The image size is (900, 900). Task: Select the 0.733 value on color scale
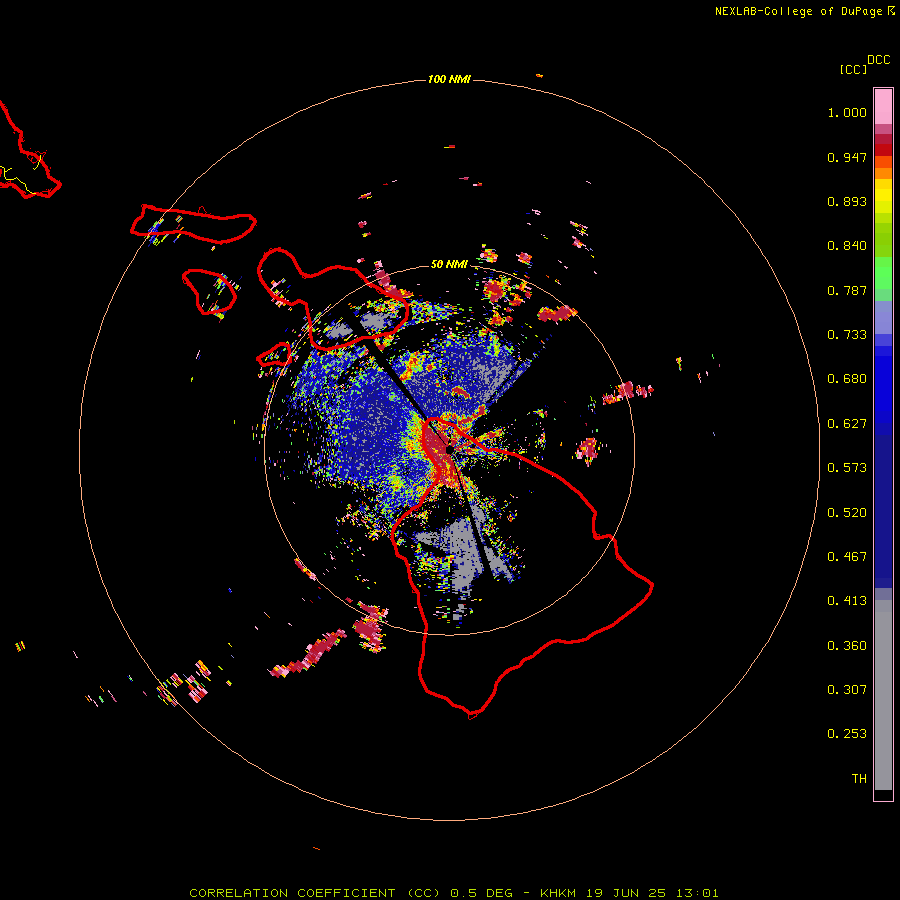(x=847, y=335)
